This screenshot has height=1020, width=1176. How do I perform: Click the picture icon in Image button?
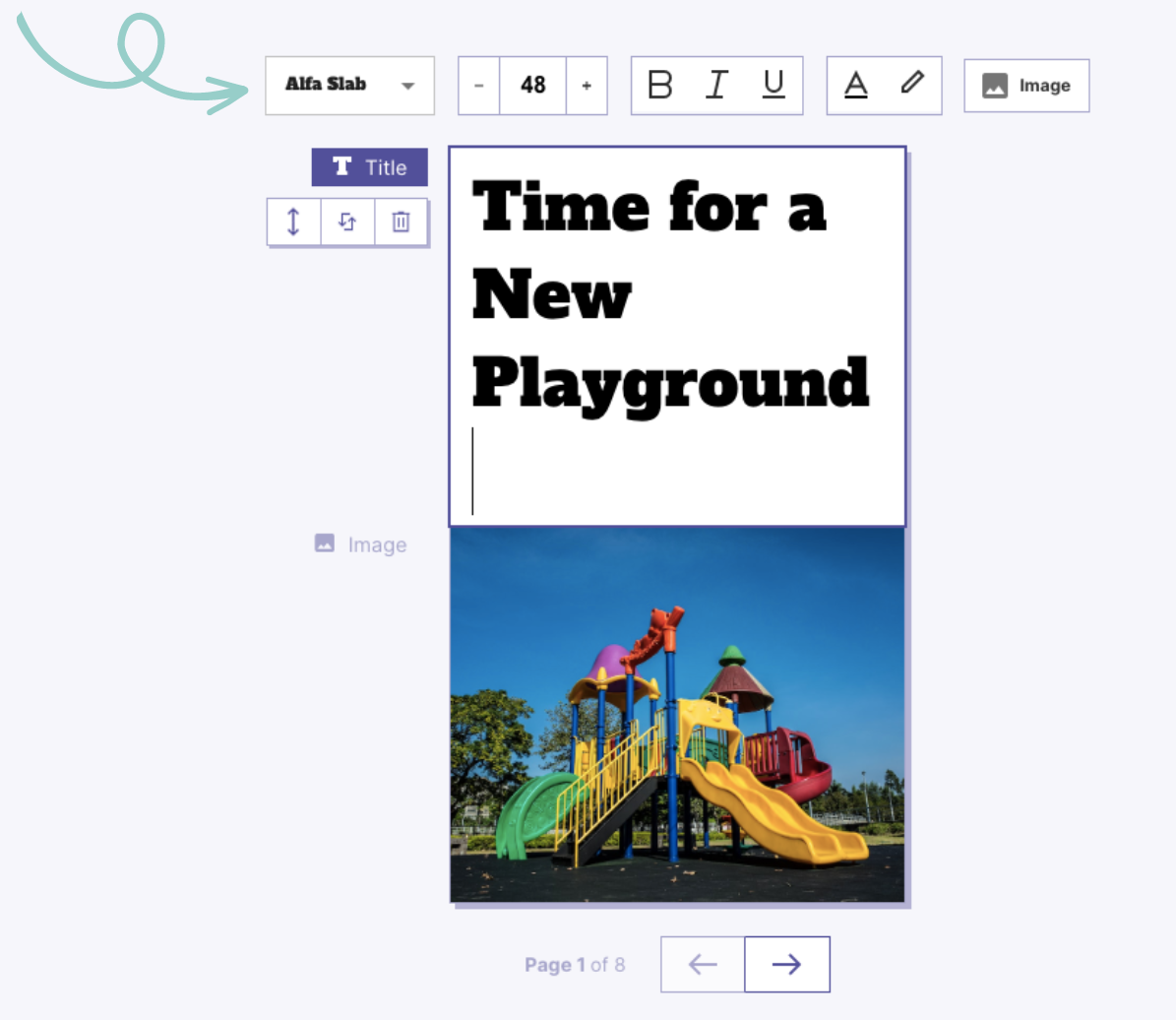click(995, 86)
